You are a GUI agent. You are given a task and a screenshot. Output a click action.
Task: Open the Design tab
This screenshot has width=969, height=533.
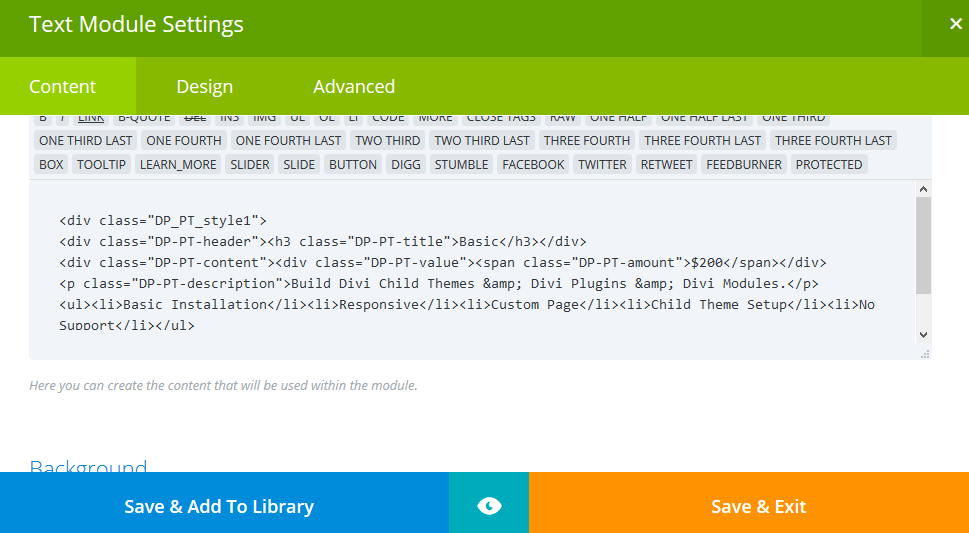coord(205,86)
